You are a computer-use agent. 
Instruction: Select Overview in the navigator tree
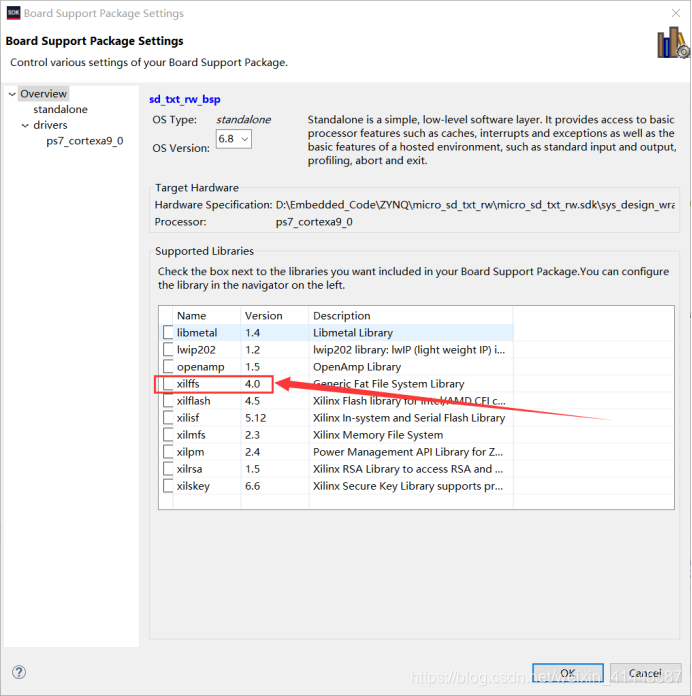coord(43,94)
